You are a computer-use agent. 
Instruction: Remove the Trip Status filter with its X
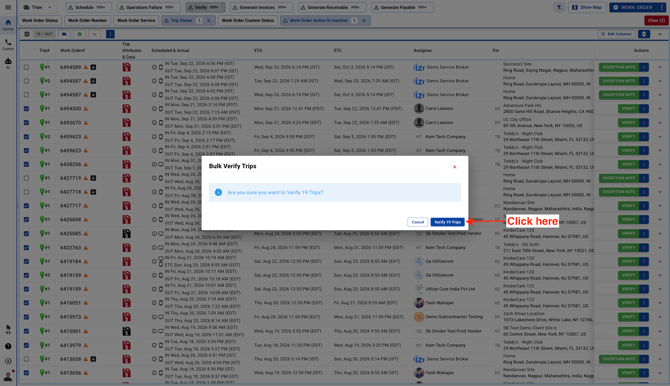pos(209,21)
